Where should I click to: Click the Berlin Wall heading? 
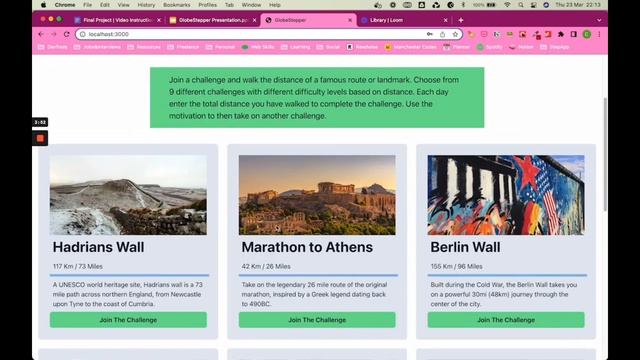(465, 247)
